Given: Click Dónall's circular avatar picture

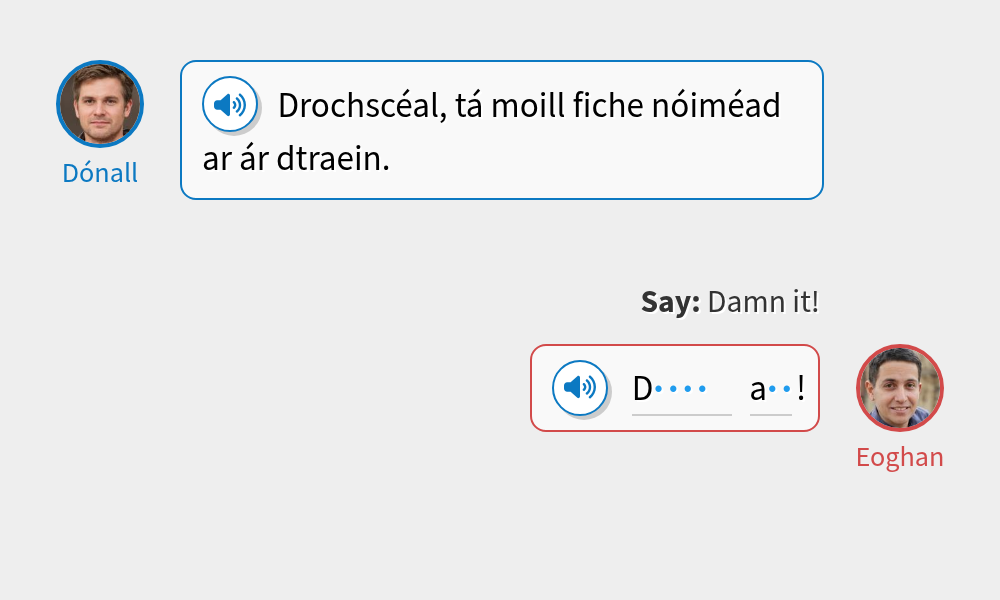Looking at the screenshot, I should tap(100, 103).
